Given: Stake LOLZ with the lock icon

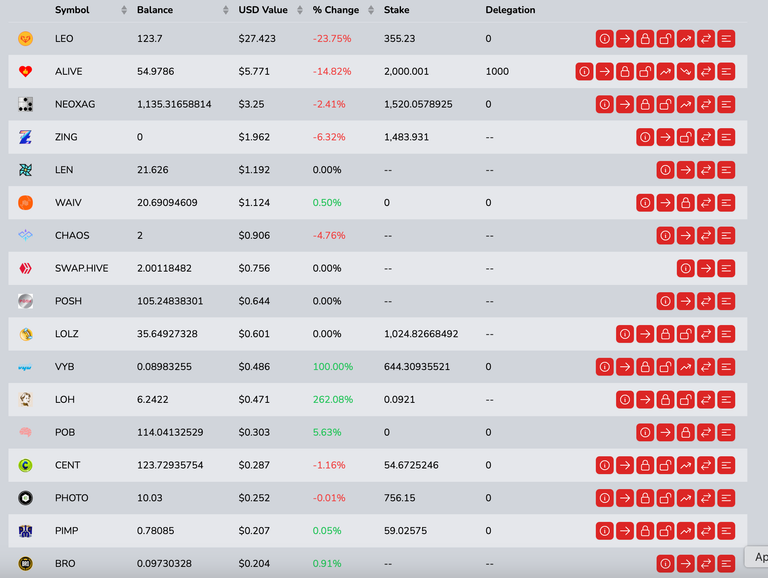Looking at the screenshot, I should [665, 334].
